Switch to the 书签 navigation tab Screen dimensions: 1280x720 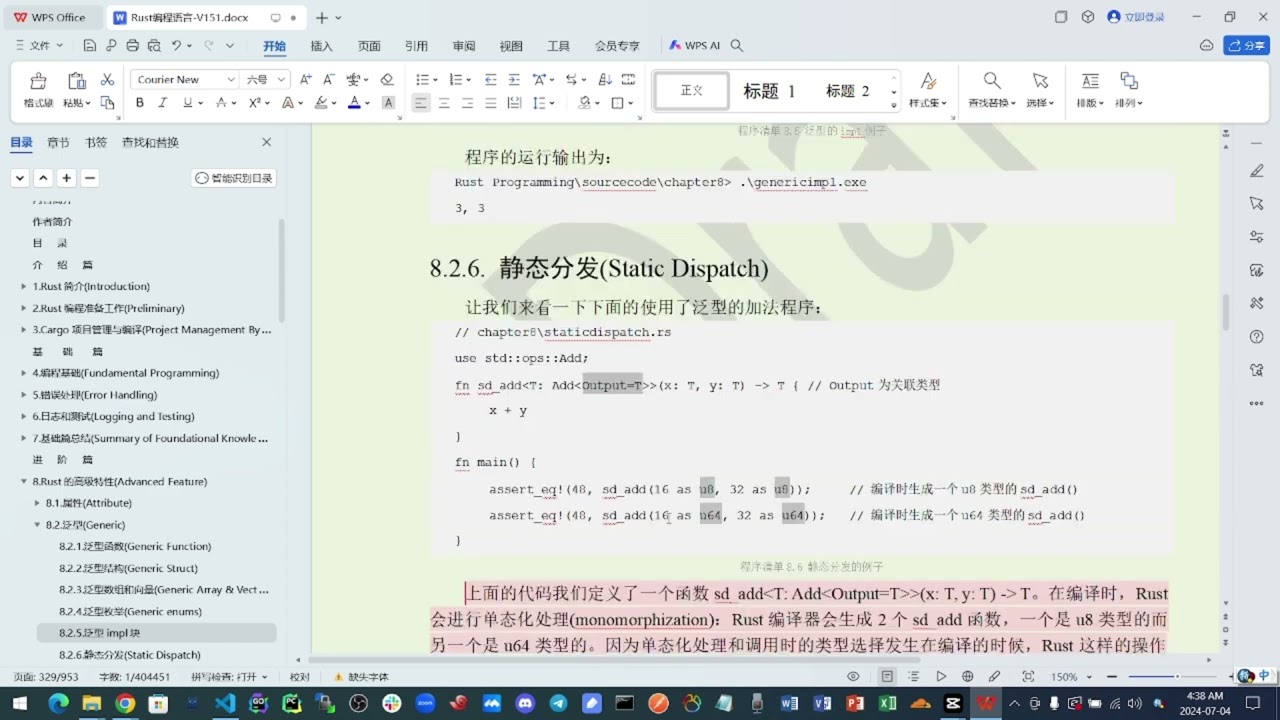[96, 142]
